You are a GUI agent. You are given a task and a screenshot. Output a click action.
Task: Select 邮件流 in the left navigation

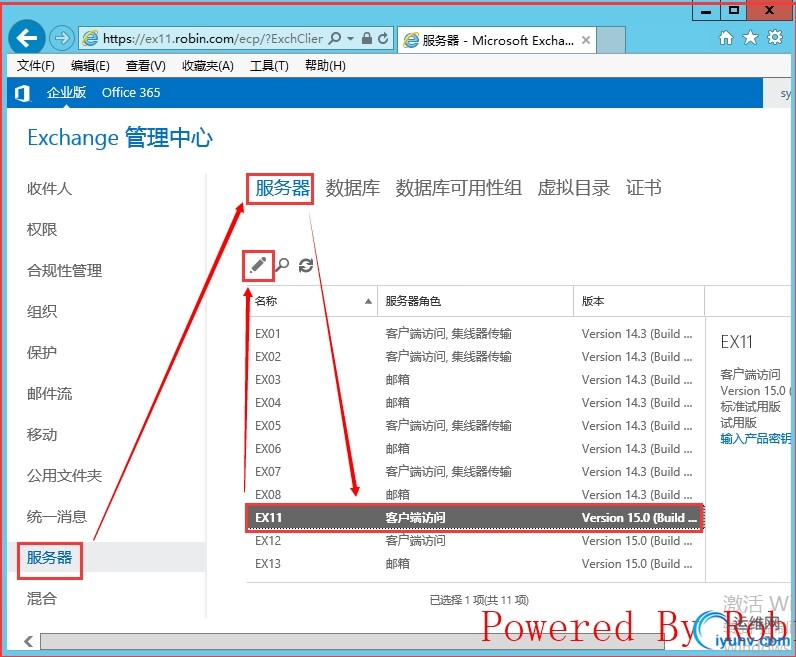49,393
